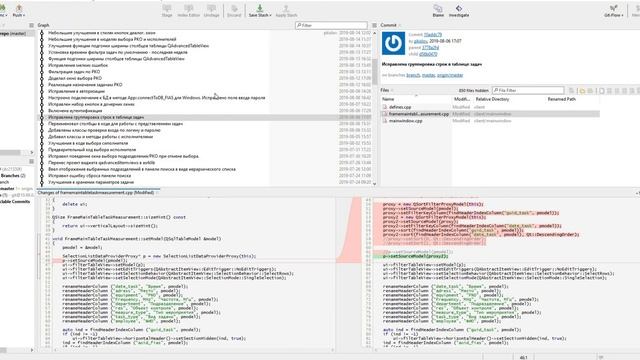Focus the Graph Filter search field
This screenshot has height=360, width=640.
(331, 25)
